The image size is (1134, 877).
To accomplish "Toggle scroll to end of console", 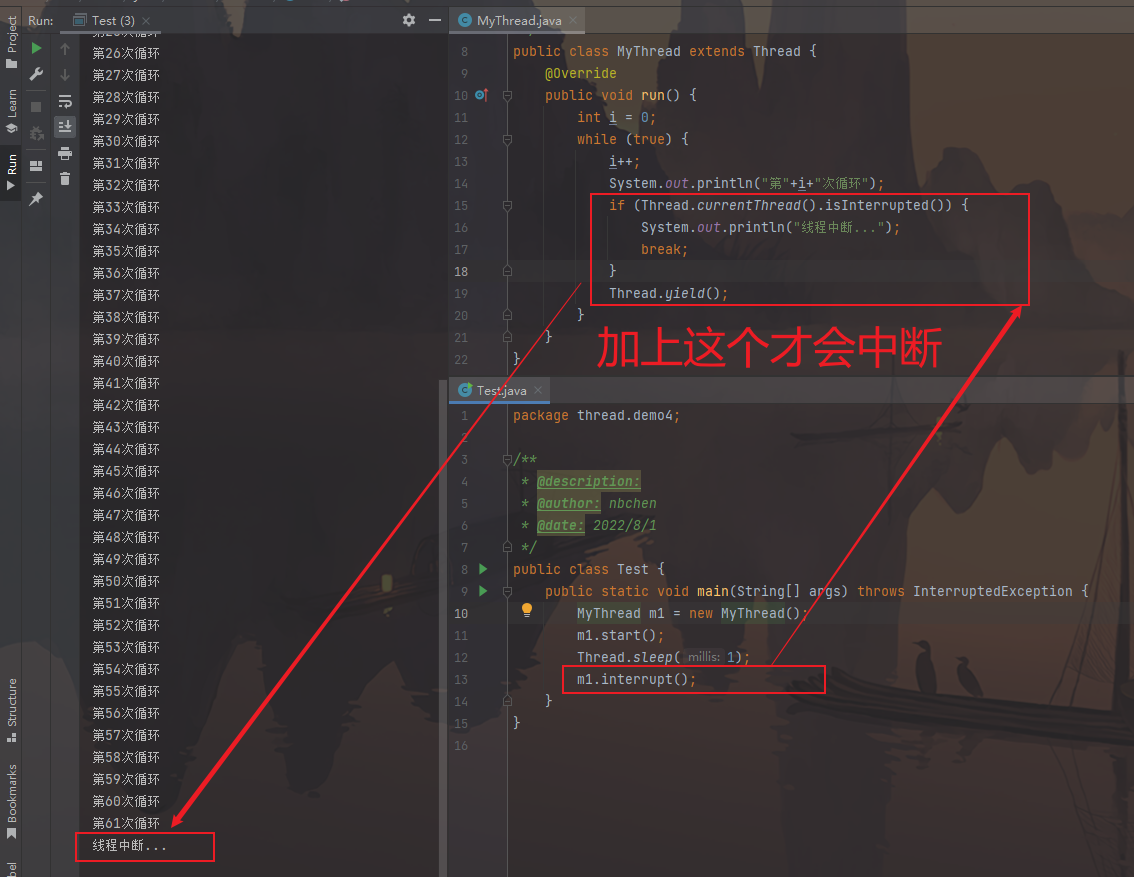I will point(65,127).
